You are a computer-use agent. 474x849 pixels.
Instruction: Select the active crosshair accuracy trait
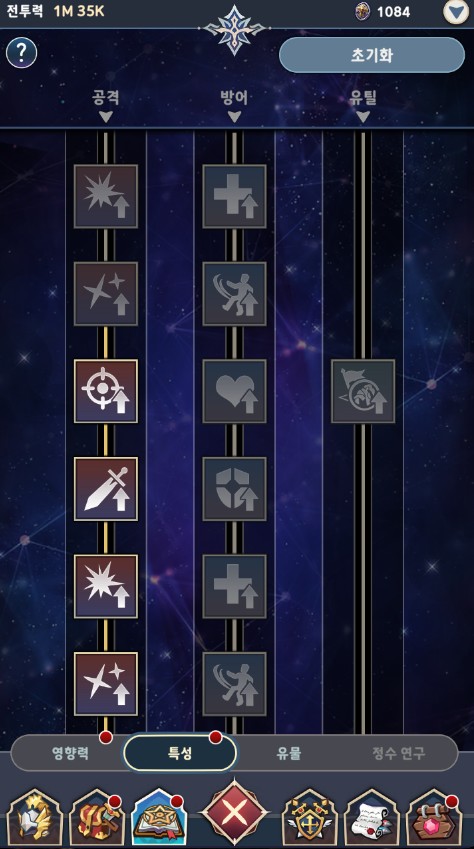tap(106, 391)
